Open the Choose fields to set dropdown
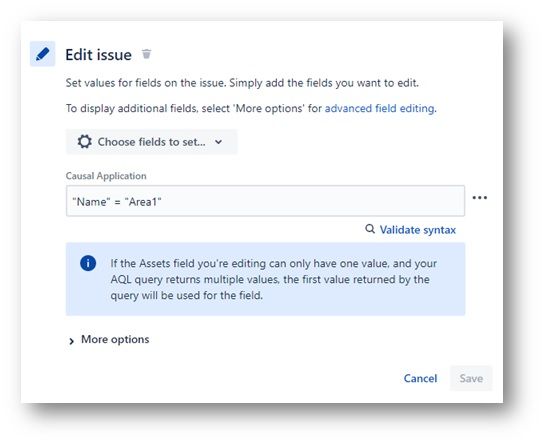 [151, 142]
